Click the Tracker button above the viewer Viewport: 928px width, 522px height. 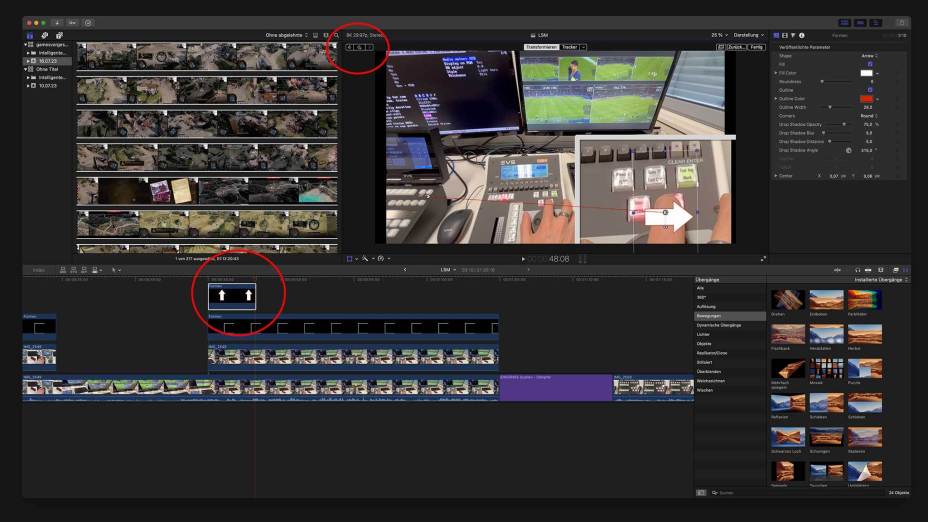click(x=569, y=47)
